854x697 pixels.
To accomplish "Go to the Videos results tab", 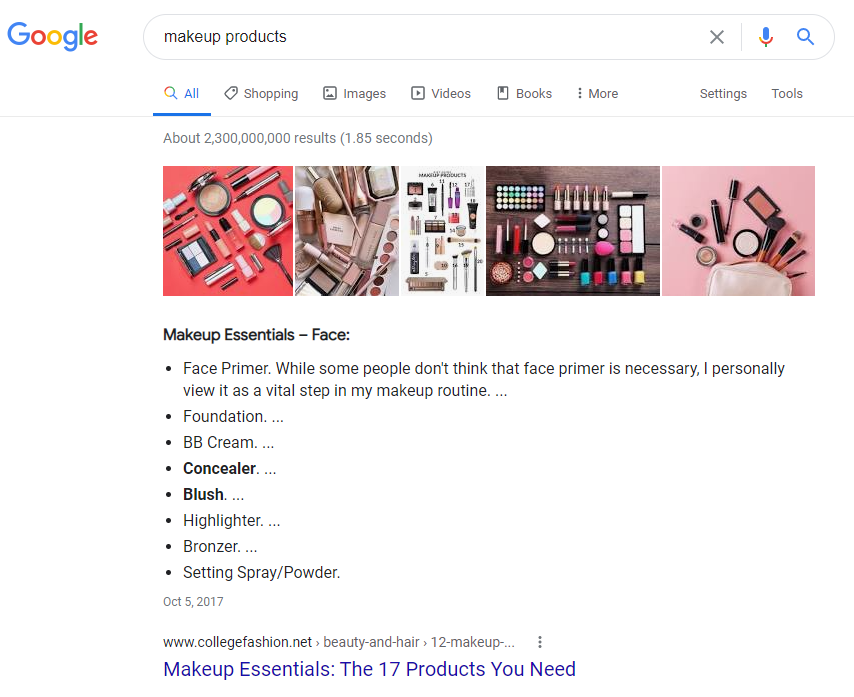I will point(441,93).
